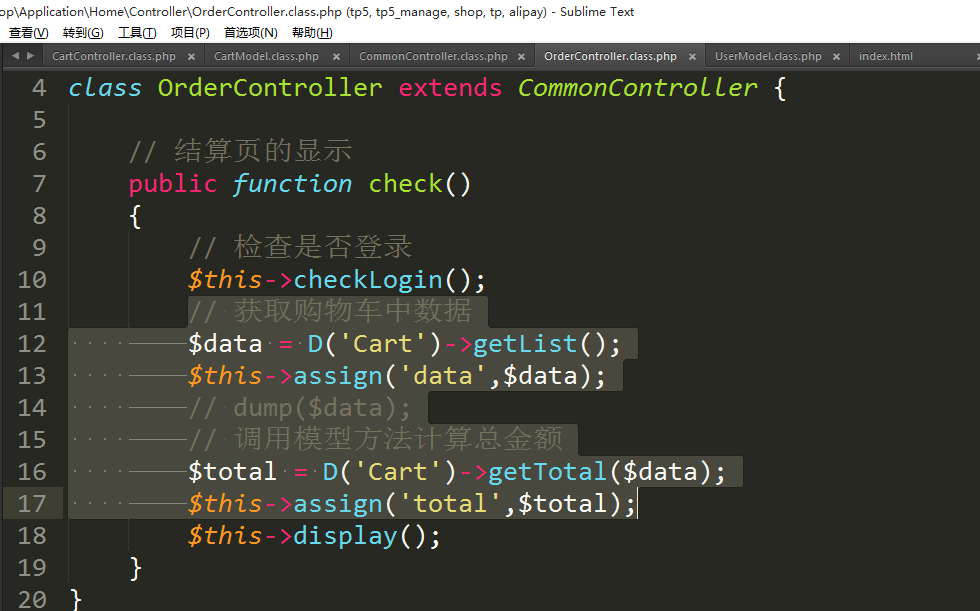
Task: Switch to the index.html tab
Action: coord(885,57)
